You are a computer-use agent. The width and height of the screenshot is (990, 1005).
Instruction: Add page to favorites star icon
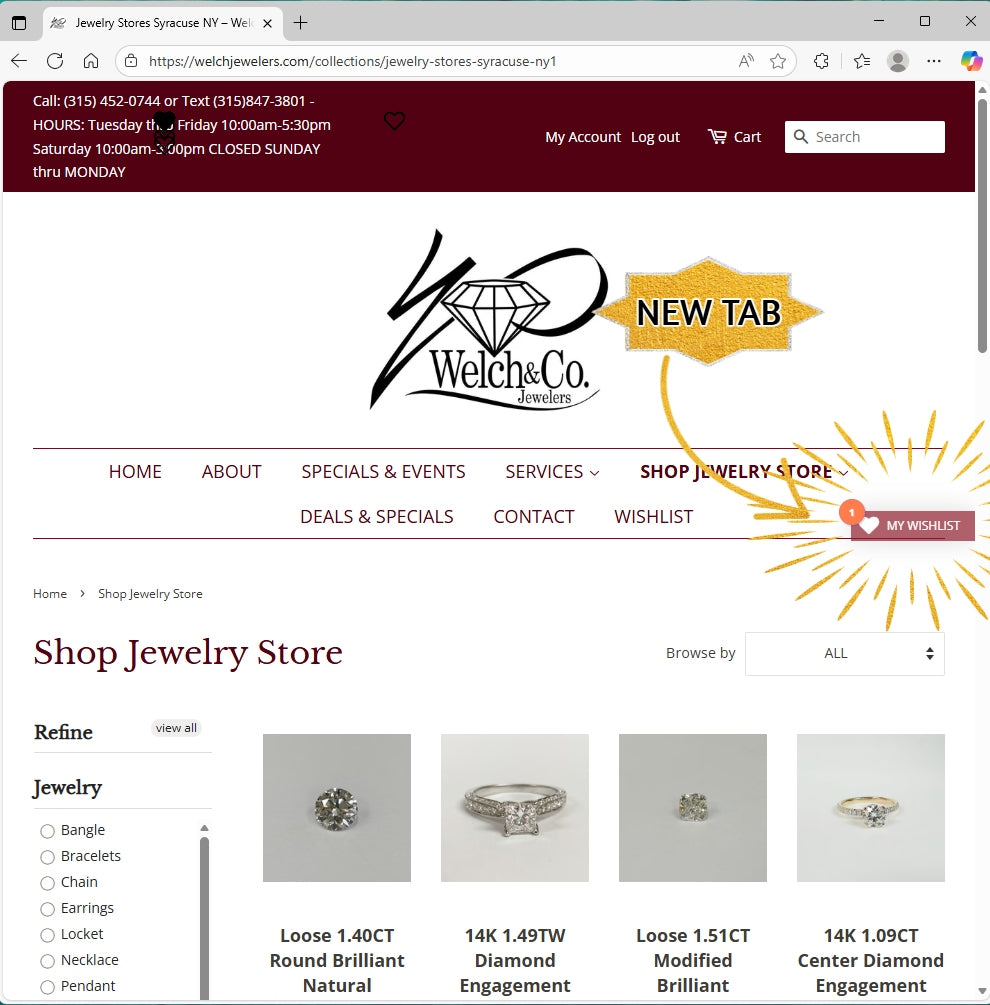pyautogui.click(x=778, y=62)
